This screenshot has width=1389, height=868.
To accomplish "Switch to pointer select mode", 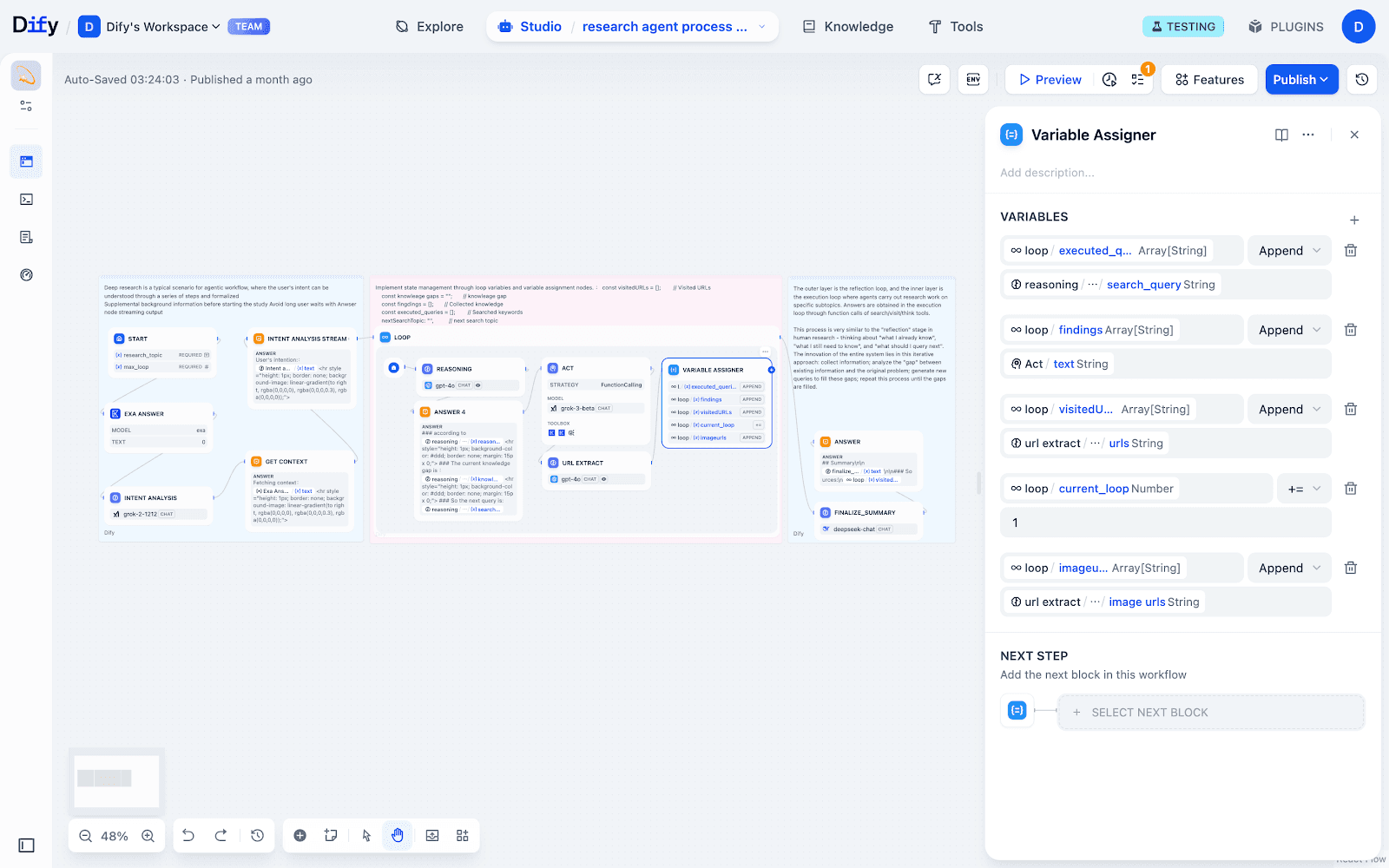I will pyautogui.click(x=366, y=836).
